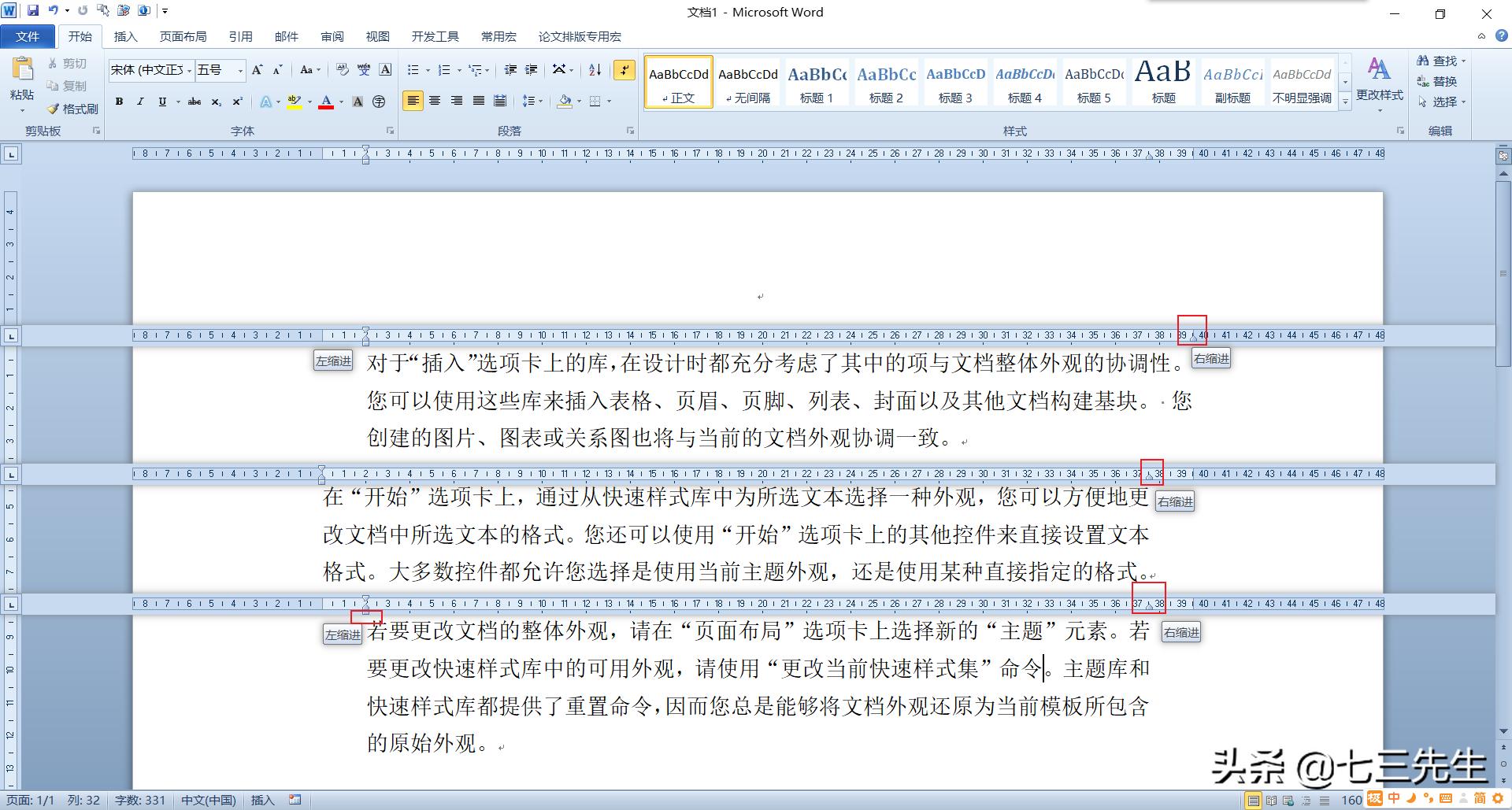Open the Sort text tool
Viewport: 1512px width, 810px height.
[594, 70]
